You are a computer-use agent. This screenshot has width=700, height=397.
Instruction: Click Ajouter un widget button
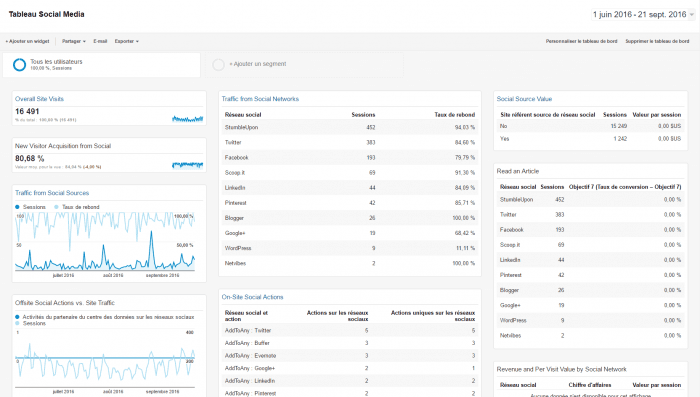28,41
